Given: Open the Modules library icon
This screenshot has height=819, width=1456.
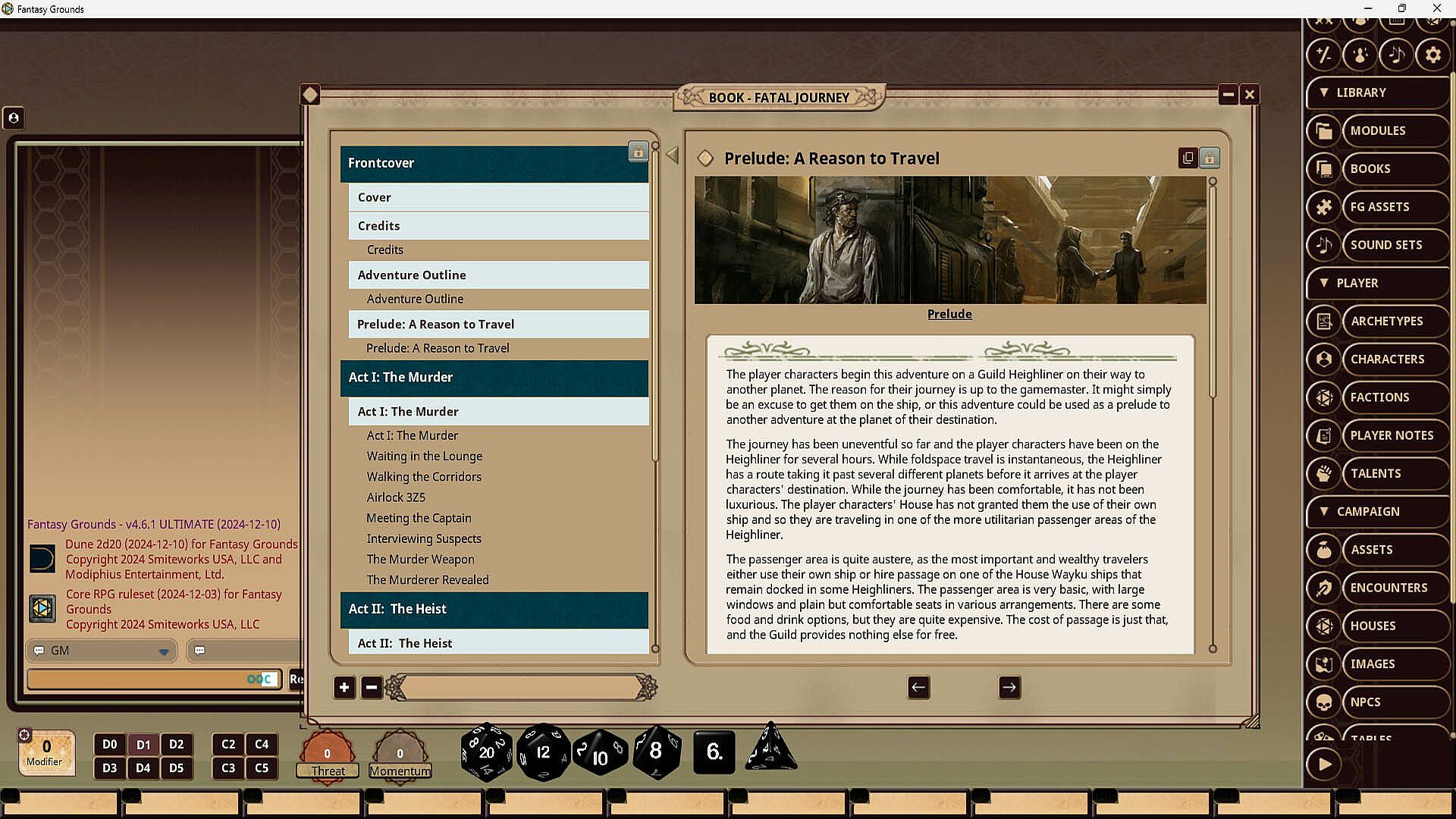Looking at the screenshot, I should click(x=1324, y=130).
